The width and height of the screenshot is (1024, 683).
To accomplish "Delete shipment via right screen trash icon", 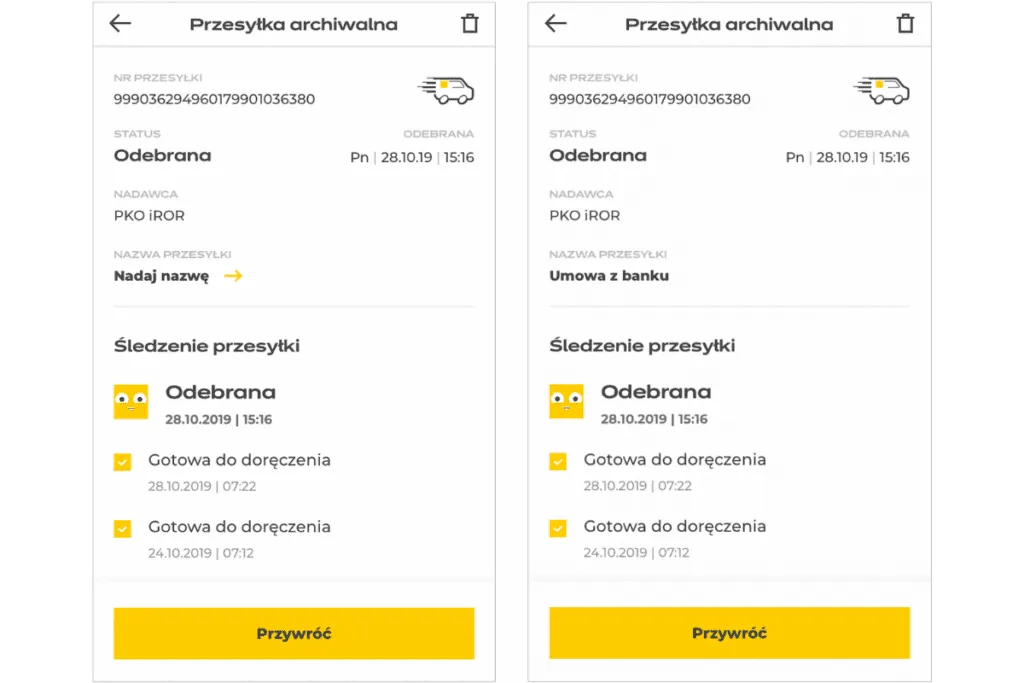I will (x=905, y=23).
